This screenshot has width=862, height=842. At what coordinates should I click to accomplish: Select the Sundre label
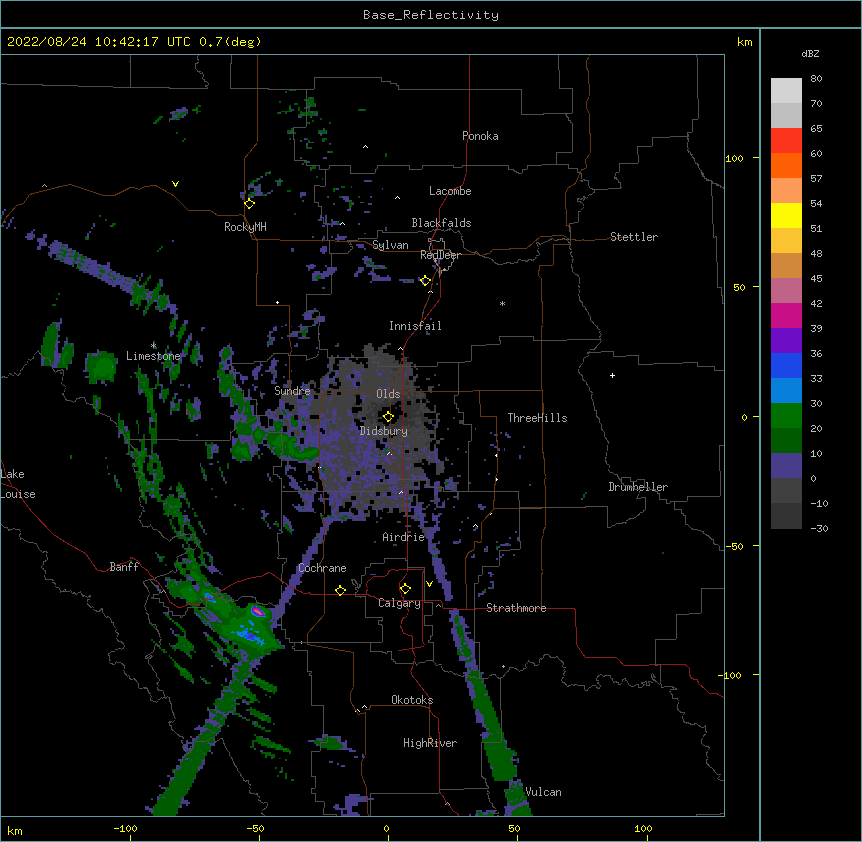coord(292,391)
